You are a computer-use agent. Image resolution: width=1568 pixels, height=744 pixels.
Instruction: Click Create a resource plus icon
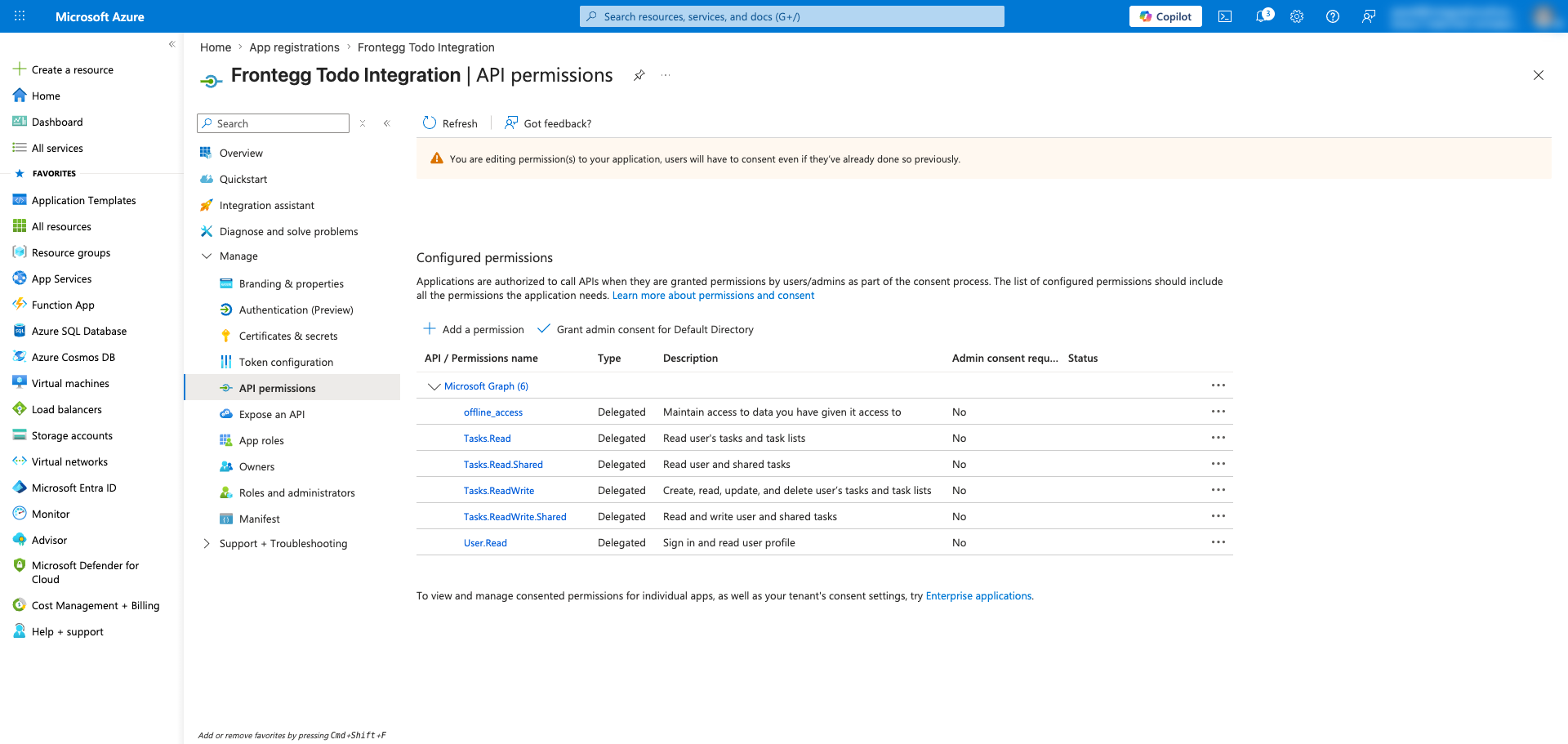20,69
